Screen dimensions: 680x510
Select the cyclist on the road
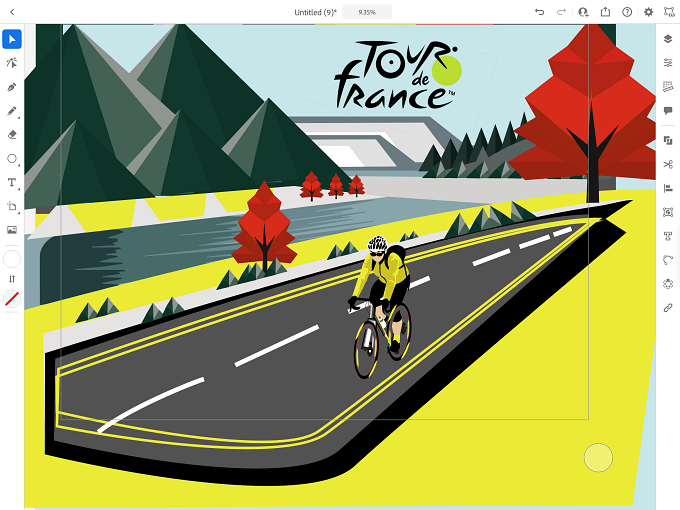382,307
